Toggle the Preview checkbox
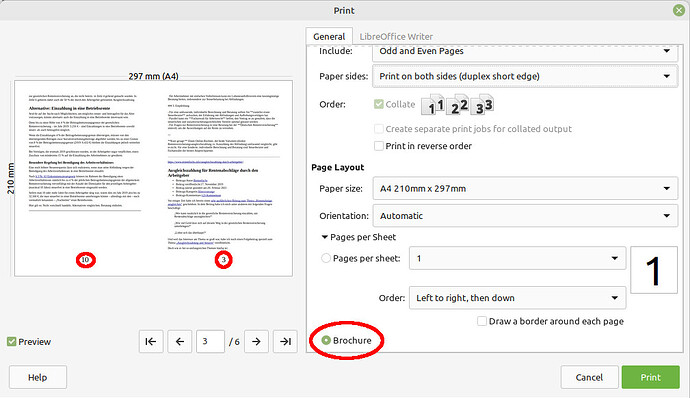This screenshot has width=690, height=398. [x=12, y=342]
